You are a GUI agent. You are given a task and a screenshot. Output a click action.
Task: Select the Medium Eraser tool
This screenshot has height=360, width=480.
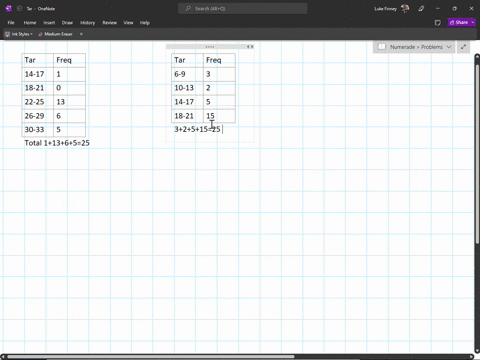55,34
